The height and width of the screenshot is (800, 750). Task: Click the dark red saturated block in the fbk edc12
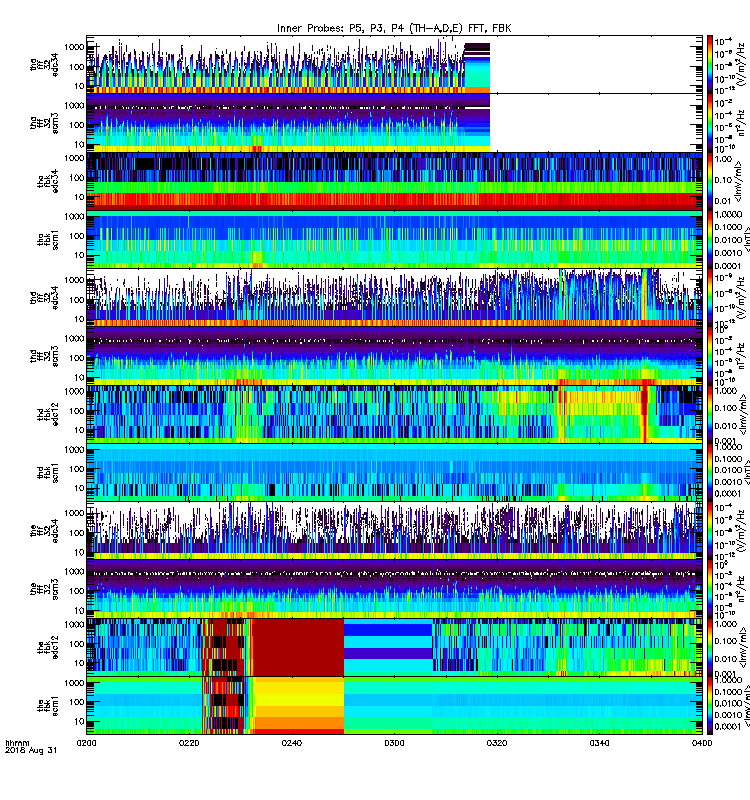pyautogui.click(x=298, y=647)
